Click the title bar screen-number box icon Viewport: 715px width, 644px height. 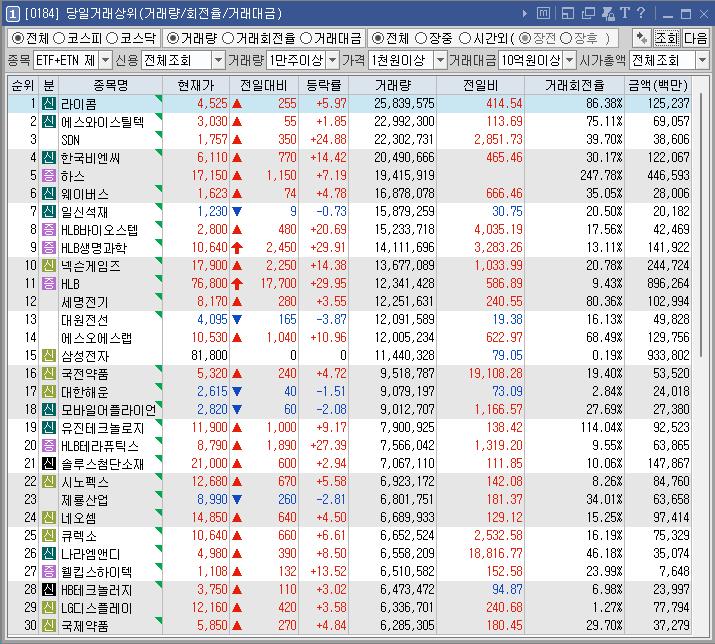(x=543, y=13)
